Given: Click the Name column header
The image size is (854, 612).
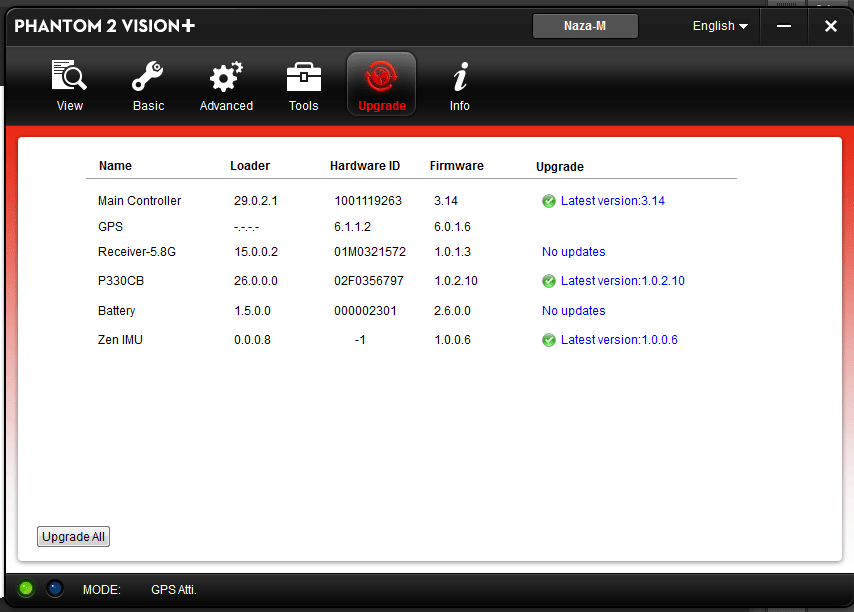Looking at the screenshot, I should (x=115, y=166).
